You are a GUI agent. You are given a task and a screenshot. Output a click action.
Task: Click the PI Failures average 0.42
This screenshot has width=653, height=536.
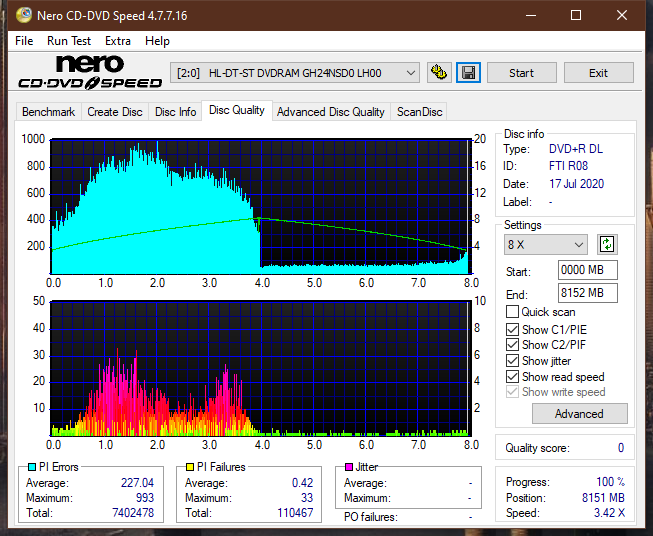click(x=302, y=483)
